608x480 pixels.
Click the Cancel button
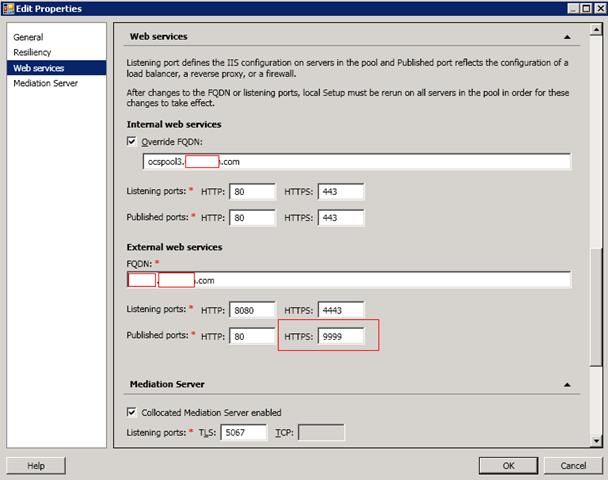click(573, 466)
